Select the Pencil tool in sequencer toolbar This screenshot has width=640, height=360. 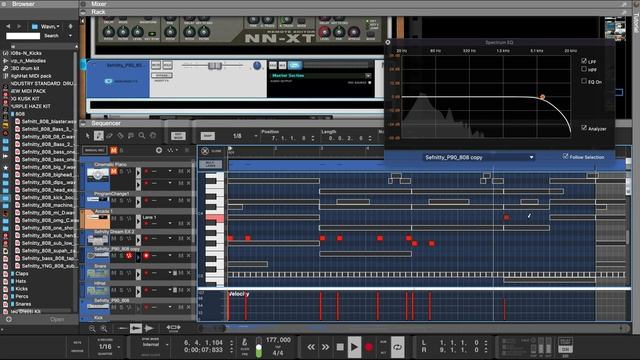pyautogui.click(x=98, y=136)
